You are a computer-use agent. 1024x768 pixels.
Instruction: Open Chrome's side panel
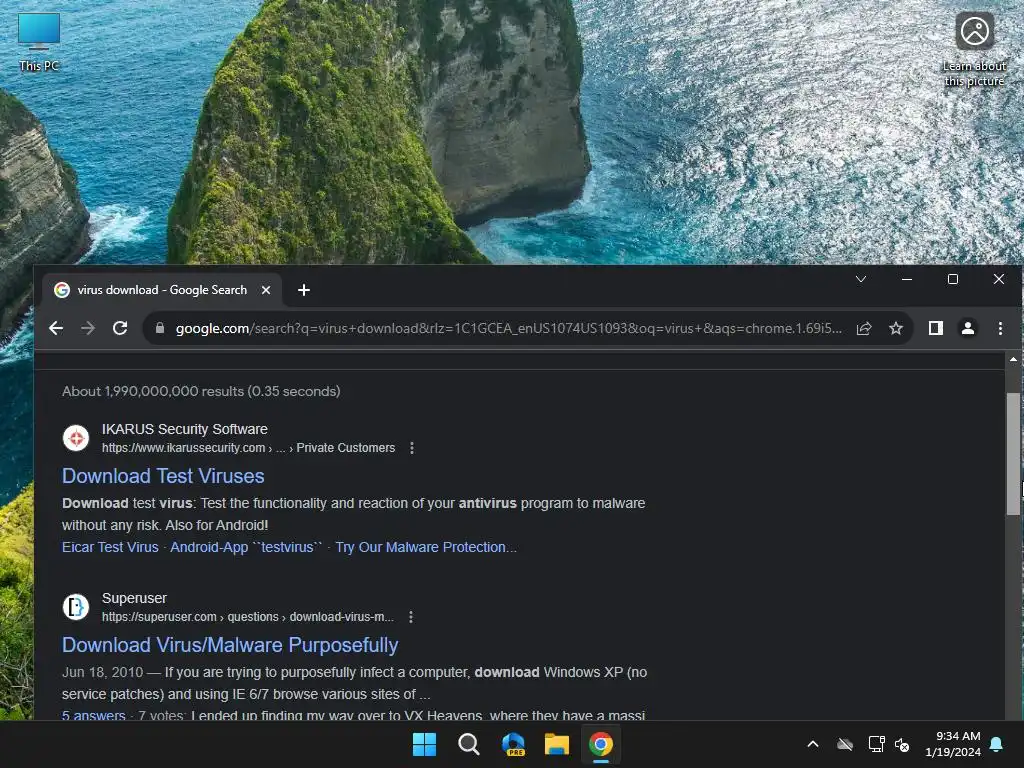coord(936,328)
